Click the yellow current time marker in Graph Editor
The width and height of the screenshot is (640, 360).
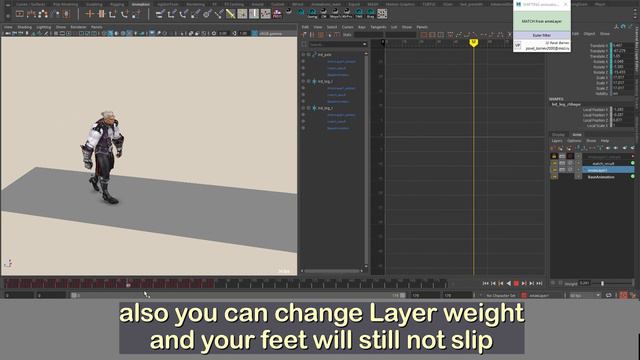473,42
